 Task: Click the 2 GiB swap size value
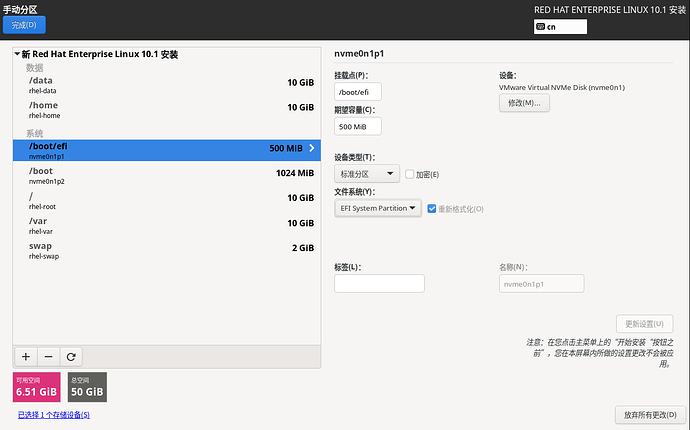point(303,248)
